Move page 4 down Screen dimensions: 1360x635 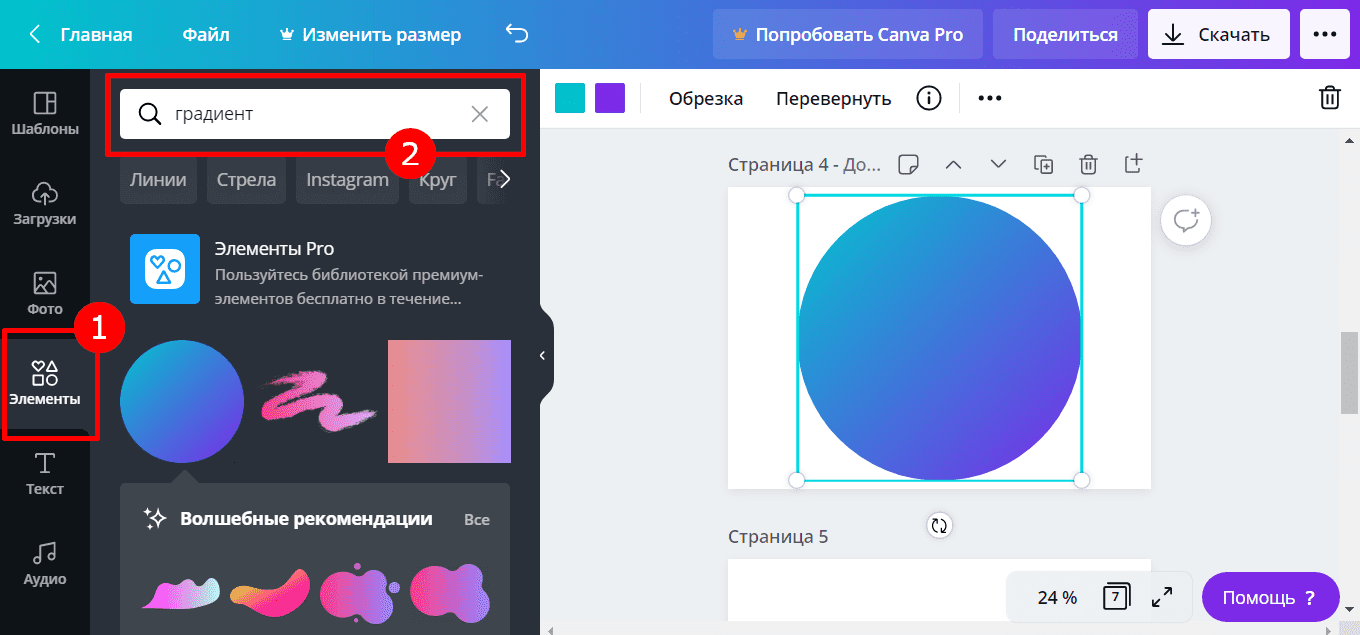coord(998,164)
